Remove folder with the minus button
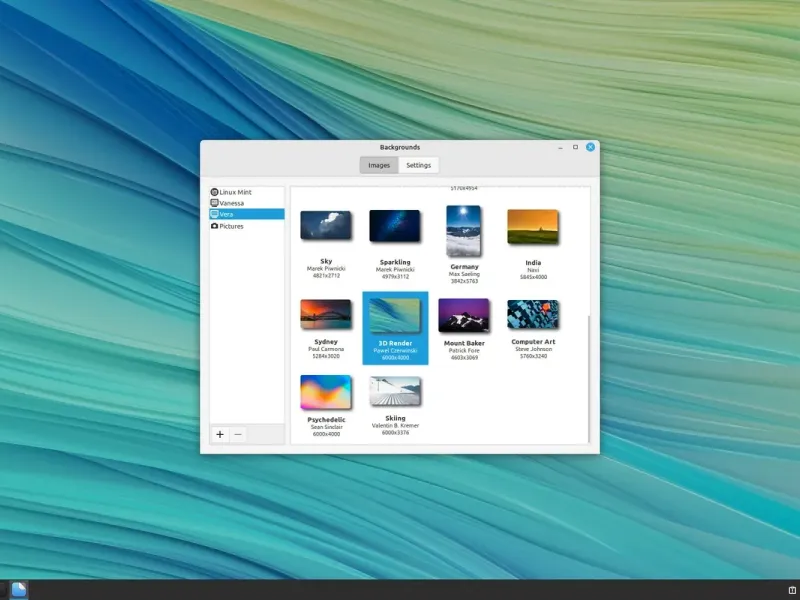The width and height of the screenshot is (800, 600). (x=238, y=435)
